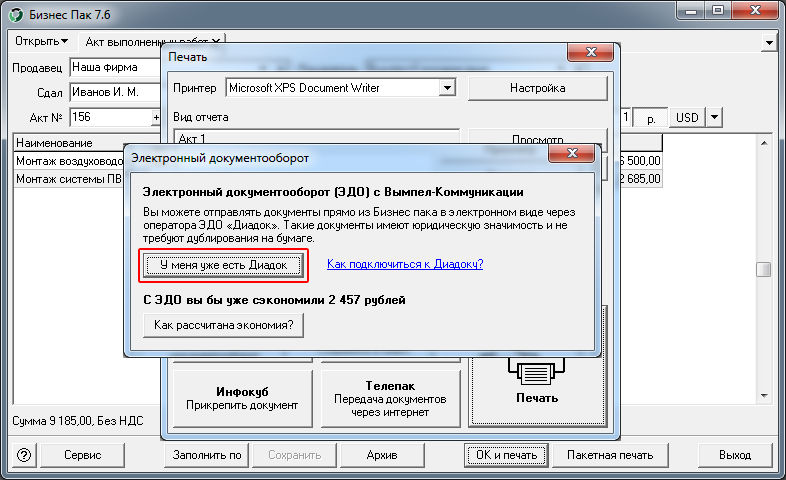Click the Архив button

pyautogui.click(x=382, y=455)
